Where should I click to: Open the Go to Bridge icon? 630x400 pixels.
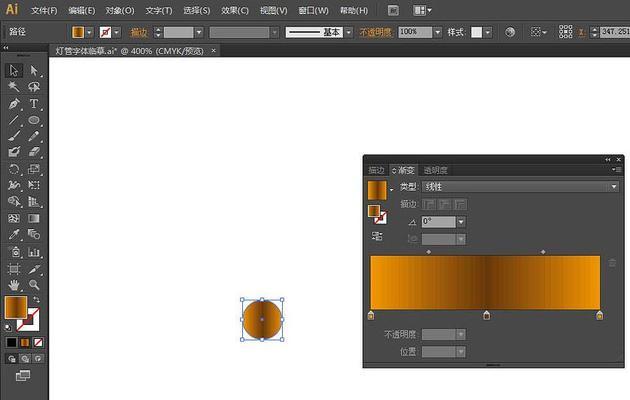pyautogui.click(x=393, y=10)
